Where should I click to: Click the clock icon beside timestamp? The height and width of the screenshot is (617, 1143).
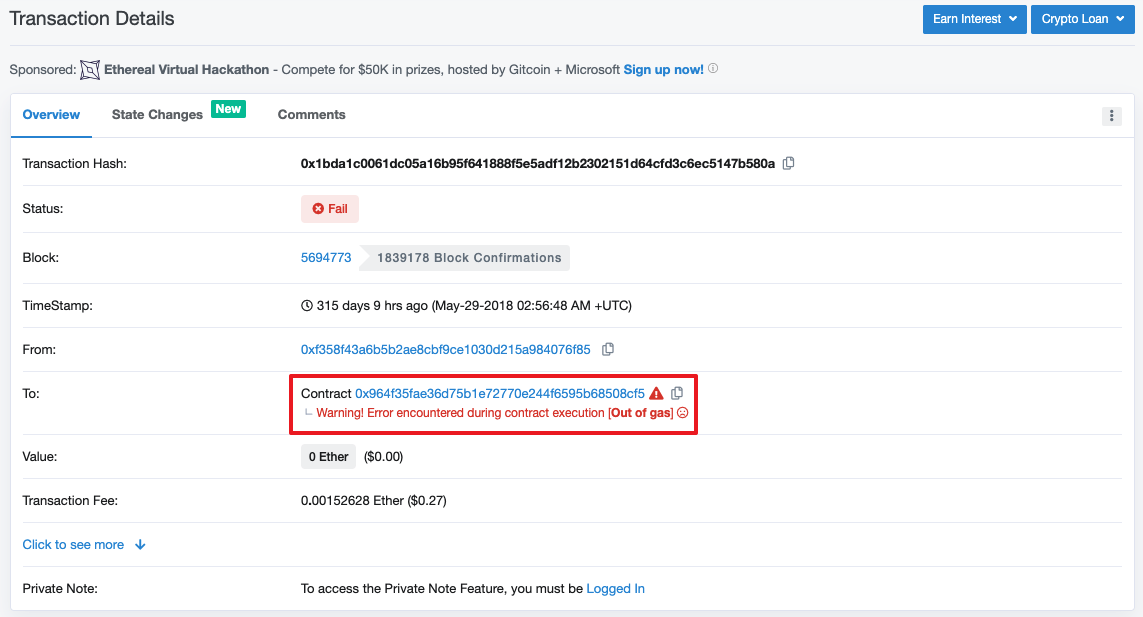tap(307, 306)
